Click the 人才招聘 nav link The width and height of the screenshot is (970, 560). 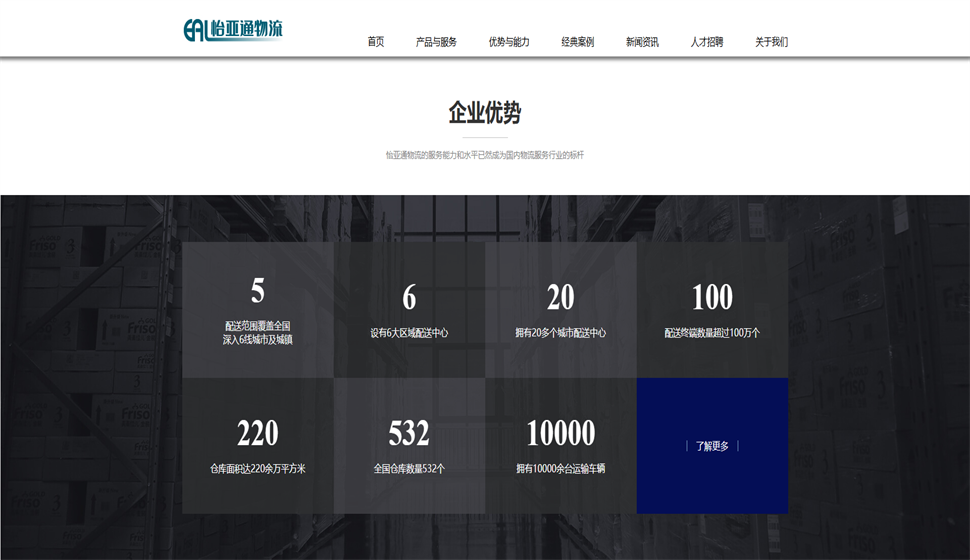click(x=706, y=42)
